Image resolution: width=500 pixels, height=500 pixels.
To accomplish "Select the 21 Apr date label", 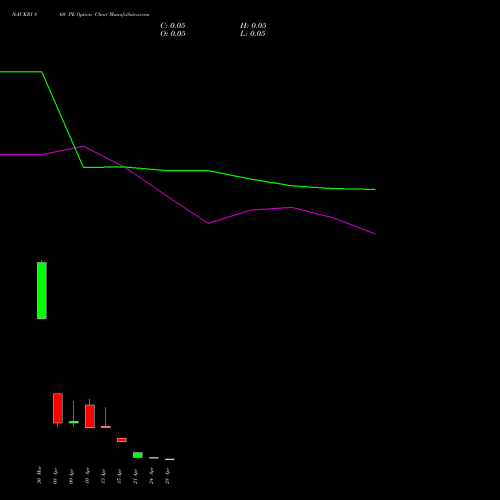I will pyautogui.click(x=135, y=476).
